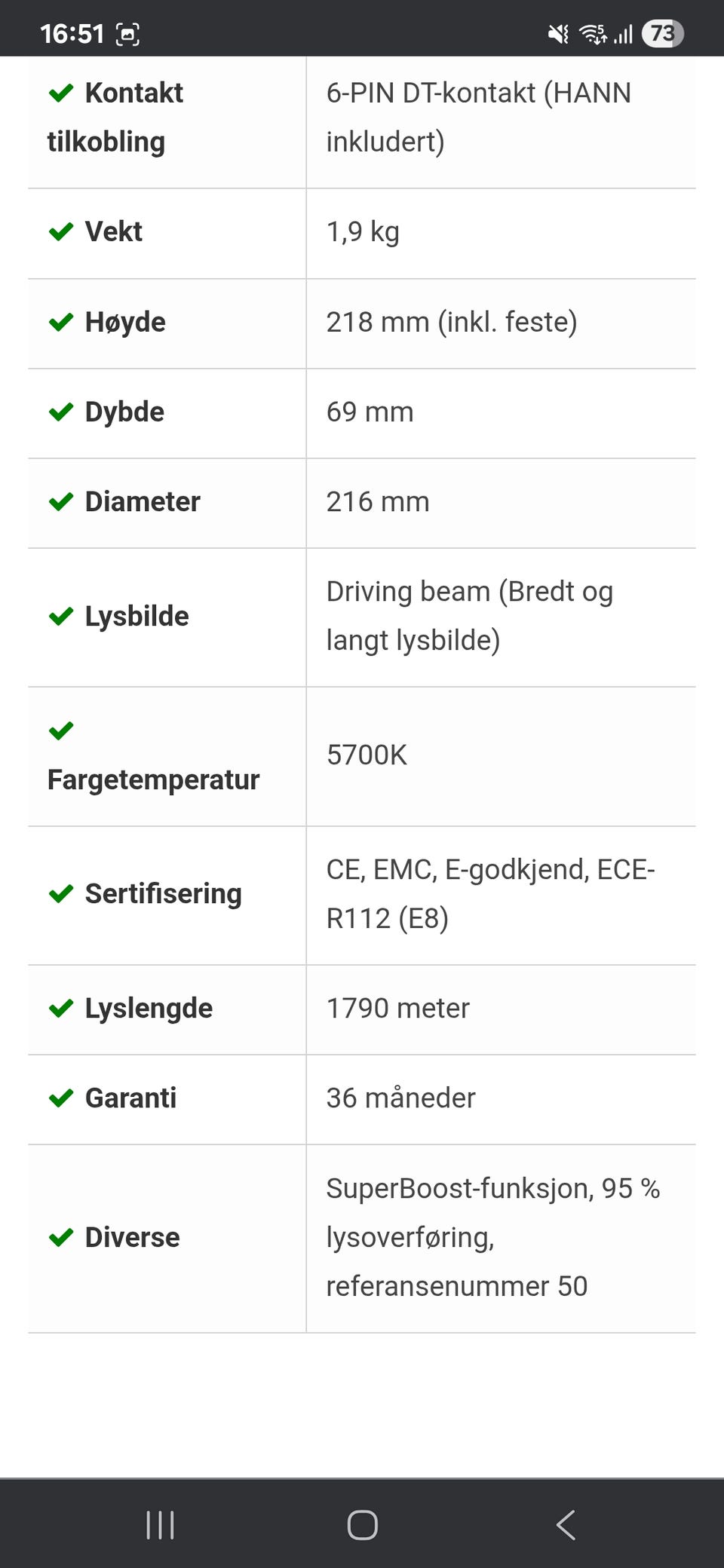Tap the mobile signal strength icon
724x1568 pixels.
pyautogui.click(x=623, y=34)
